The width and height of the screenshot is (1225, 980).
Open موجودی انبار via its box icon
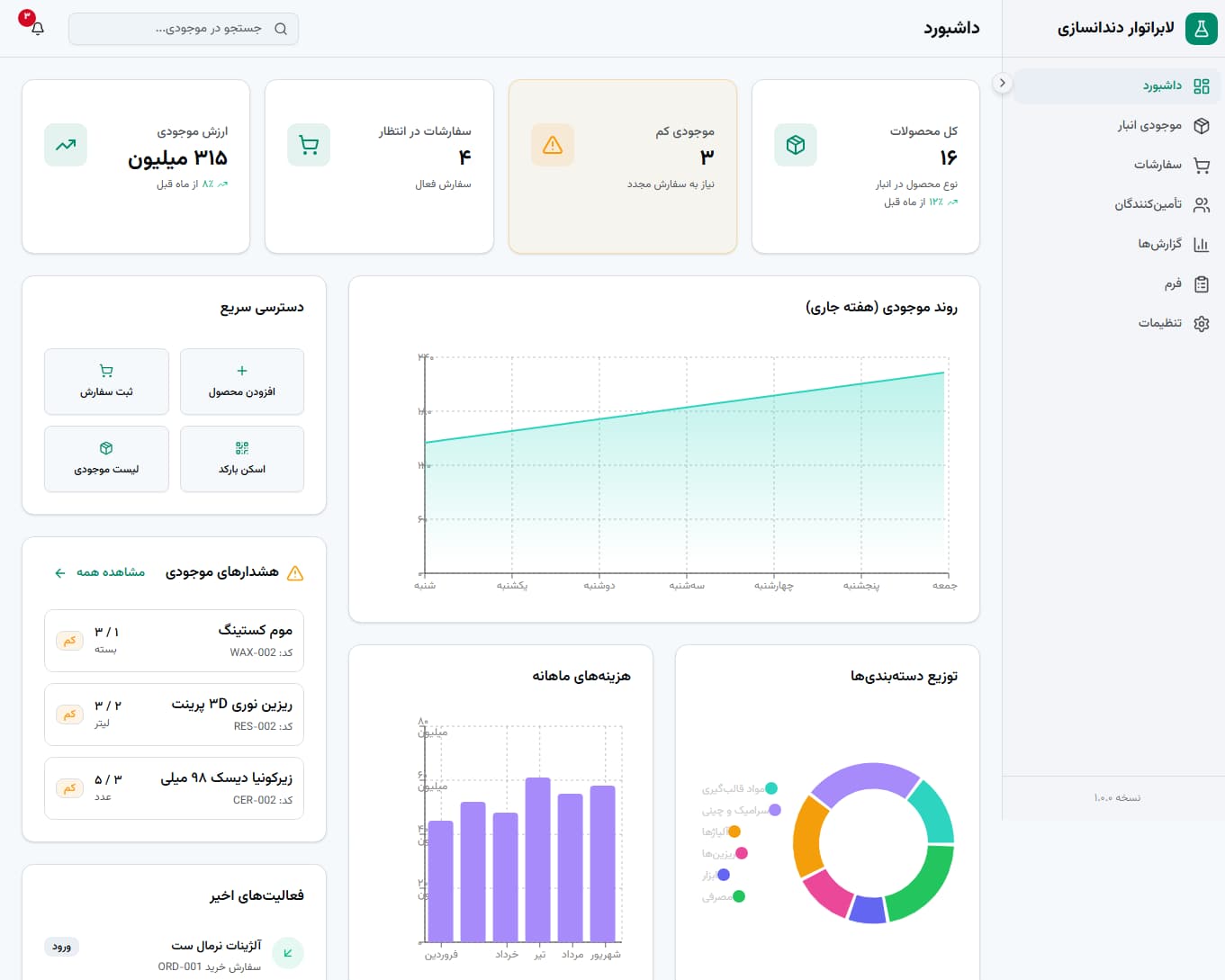[1201, 126]
